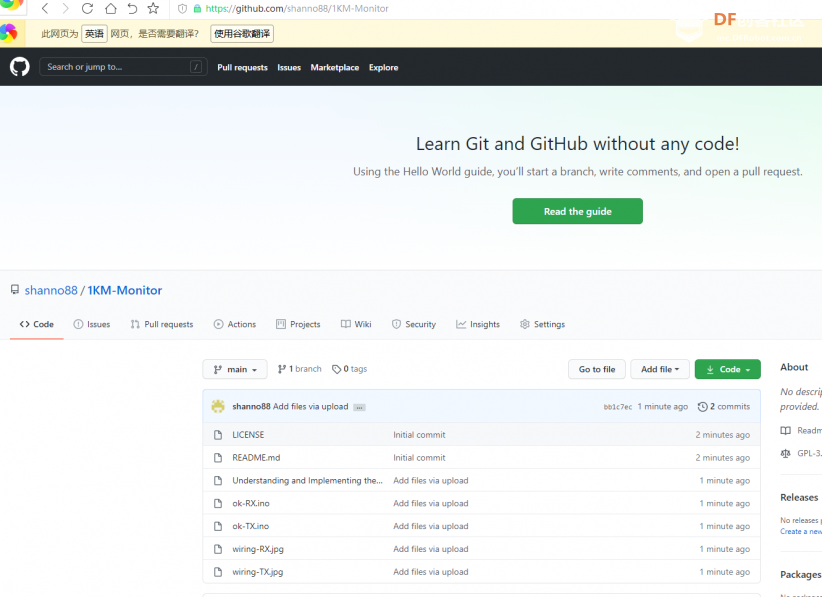Open the Insights tab
Viewport: 822px width, 597px height.
click(478, 324)
